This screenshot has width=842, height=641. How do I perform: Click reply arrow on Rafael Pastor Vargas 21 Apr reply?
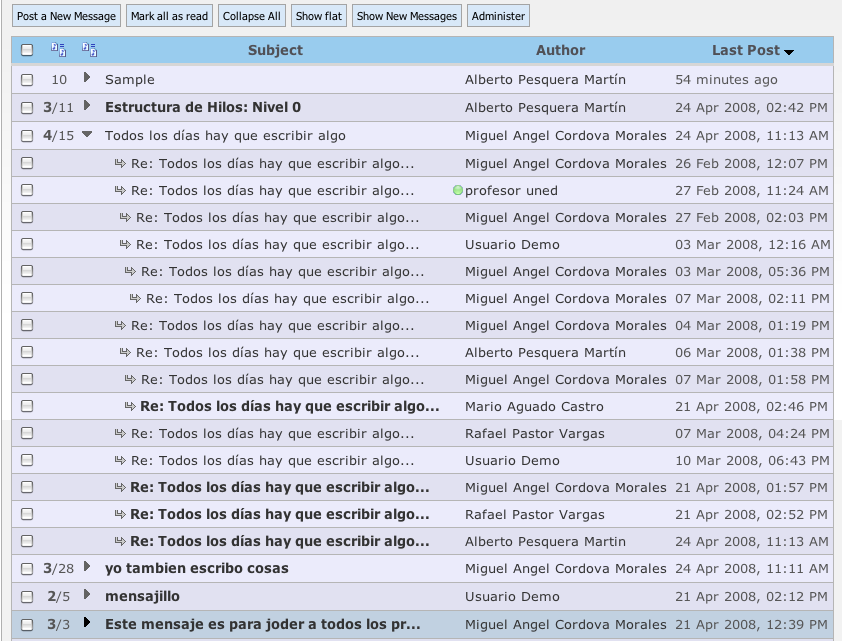120,514
